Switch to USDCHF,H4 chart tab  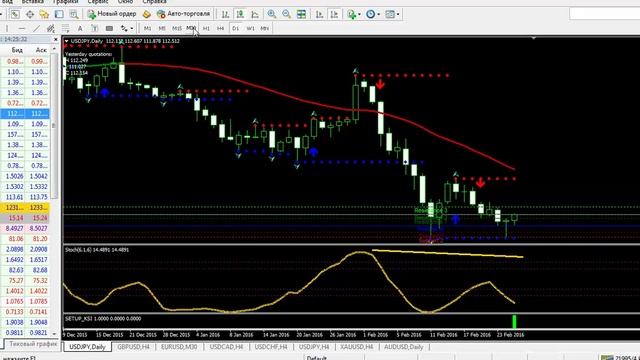click(x=271, y=347)
